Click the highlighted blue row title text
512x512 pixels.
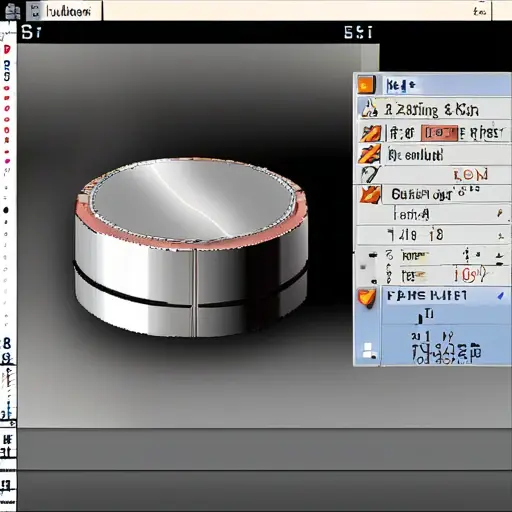427,296
